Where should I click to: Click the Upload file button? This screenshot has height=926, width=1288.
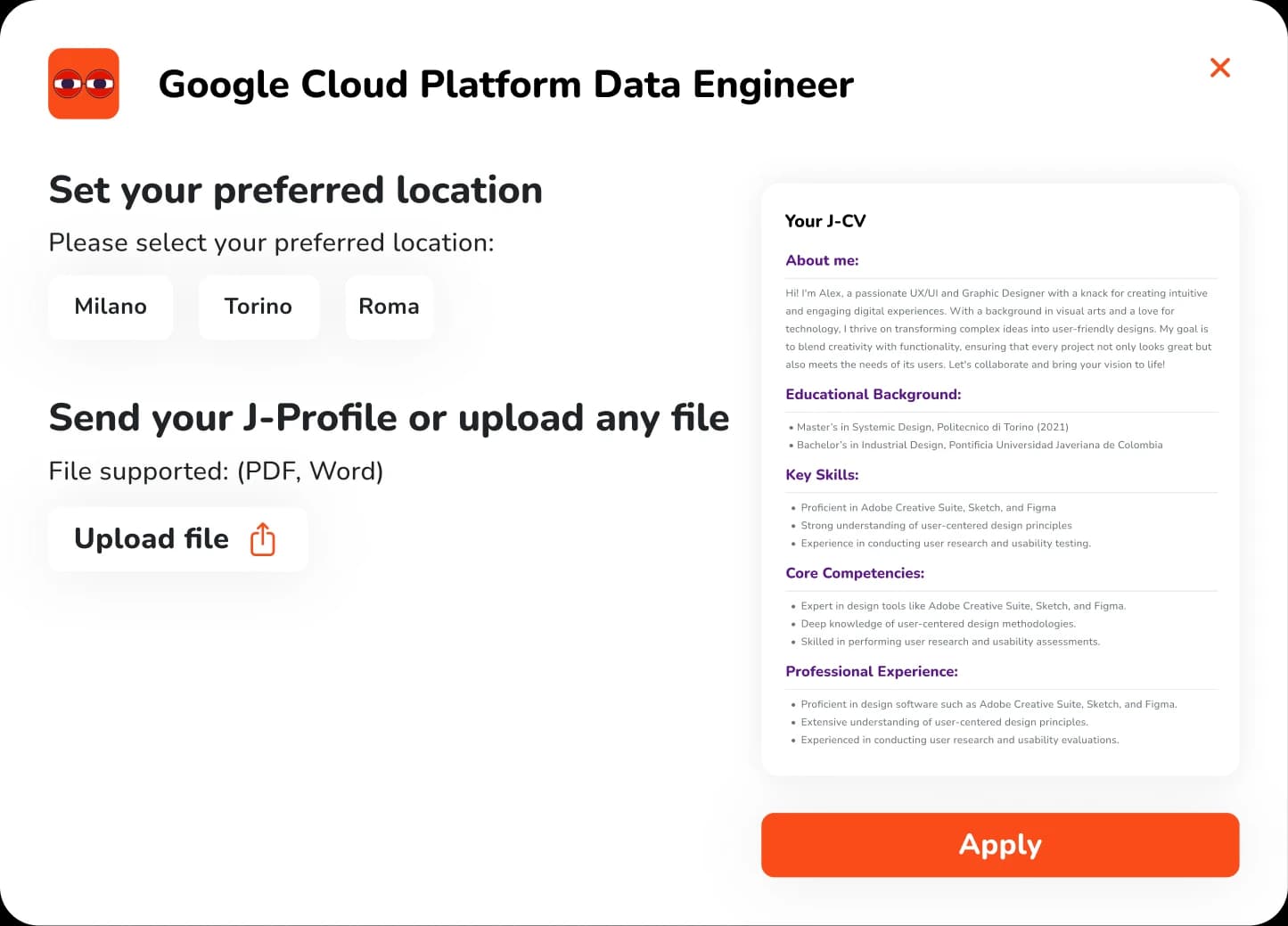tap(177, 539)
